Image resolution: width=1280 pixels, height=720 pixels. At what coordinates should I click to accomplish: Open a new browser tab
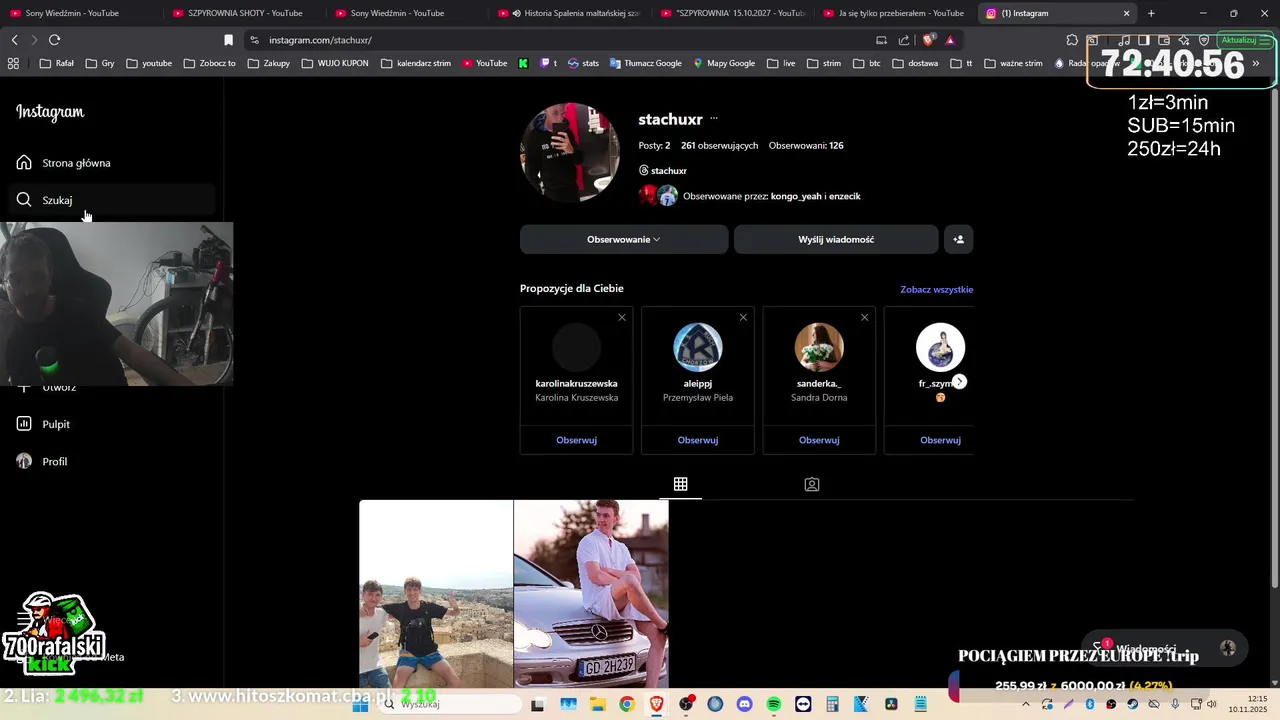point(1151,13)
